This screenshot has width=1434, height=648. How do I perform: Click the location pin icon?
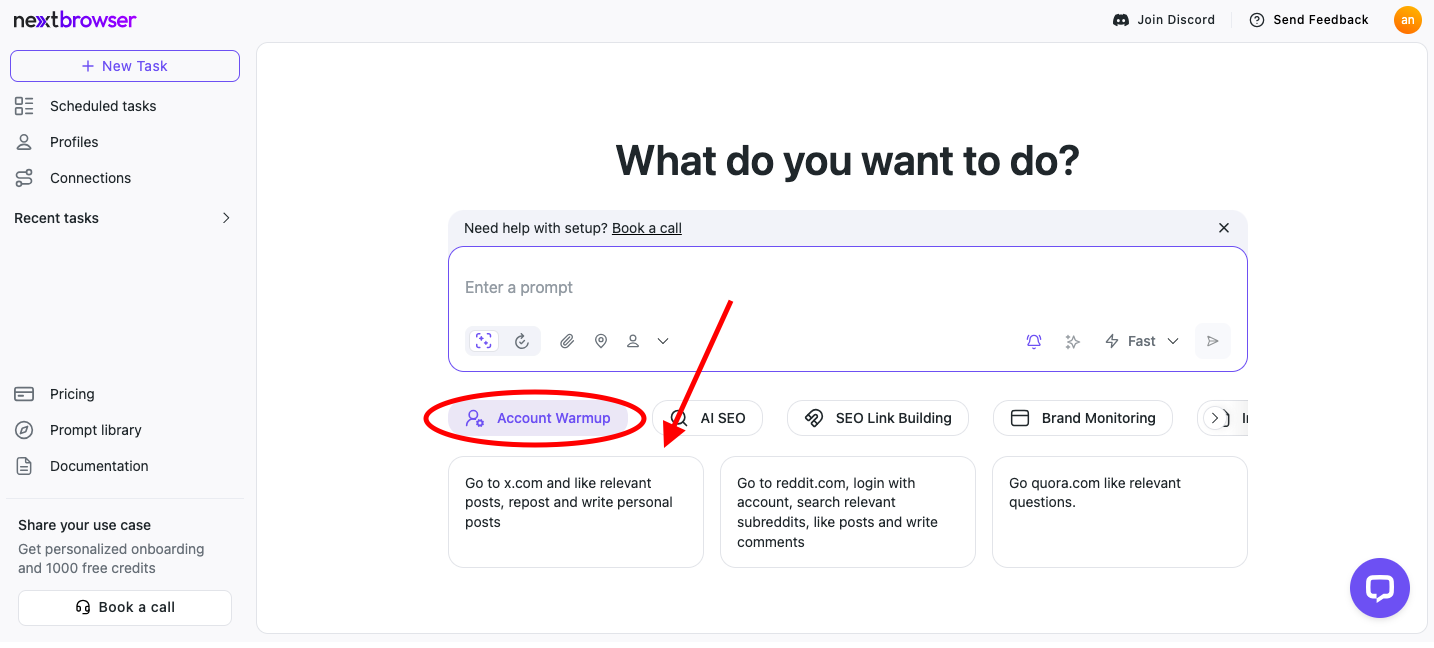(601, 341)
